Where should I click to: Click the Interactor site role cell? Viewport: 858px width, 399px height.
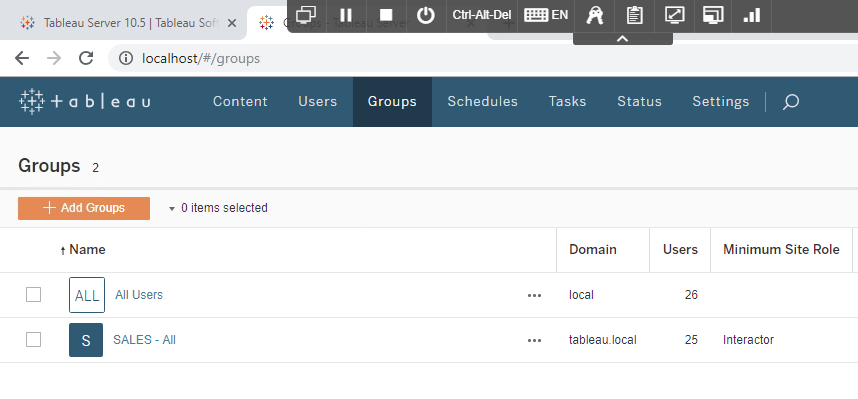pos(748,340)
